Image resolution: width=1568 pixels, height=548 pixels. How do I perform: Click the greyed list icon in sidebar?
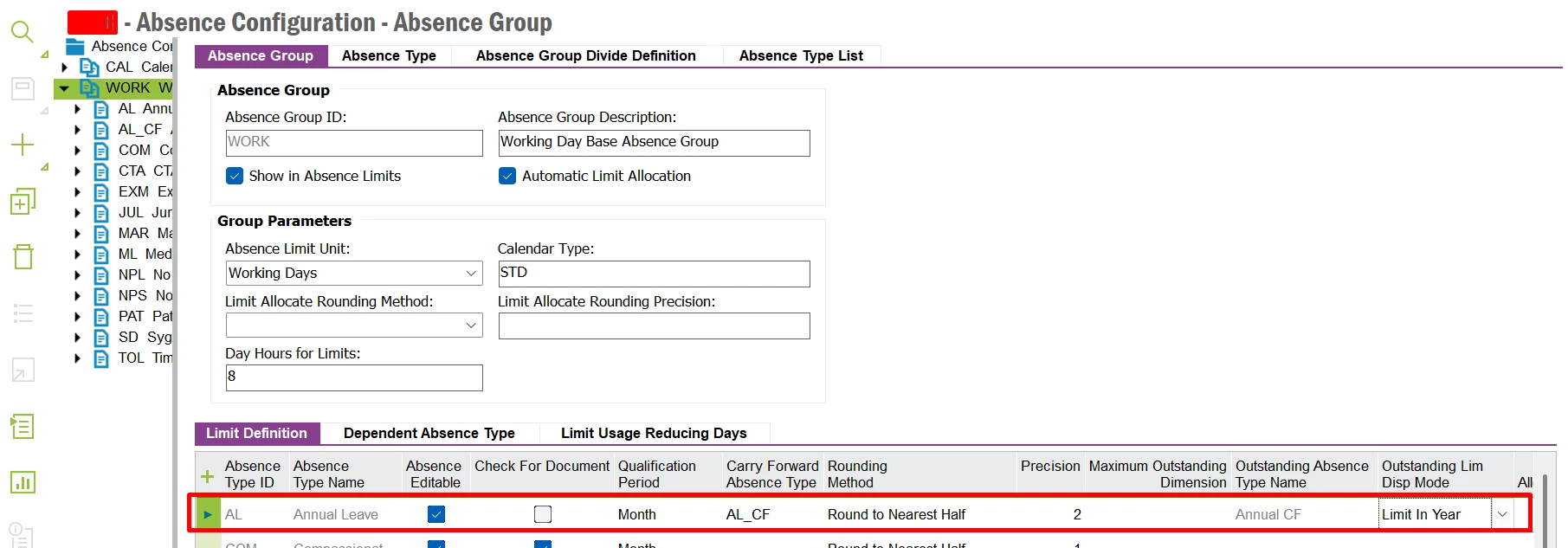click(x=23, y=313)
